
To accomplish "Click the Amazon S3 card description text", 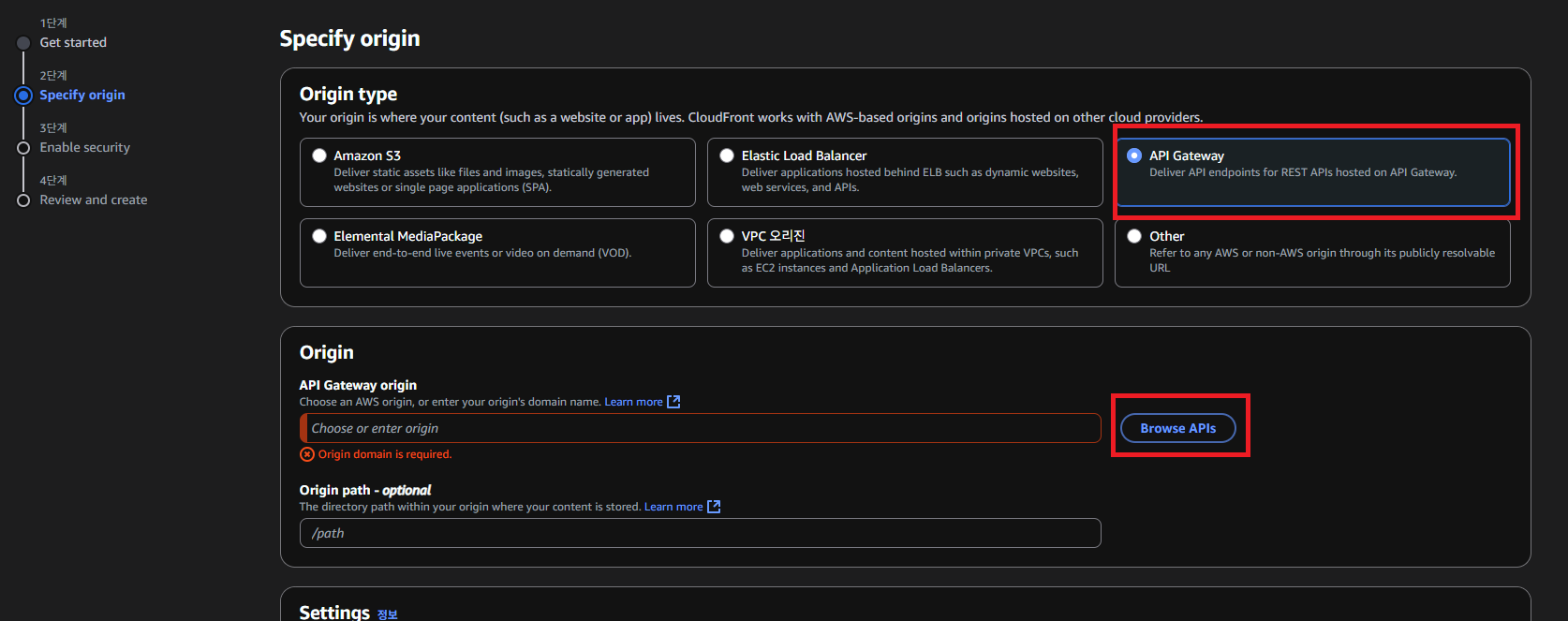I will coord(492,180).
